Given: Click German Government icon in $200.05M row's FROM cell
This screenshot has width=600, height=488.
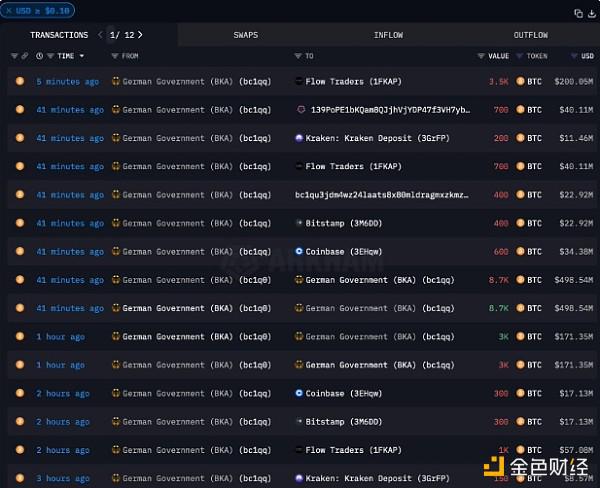Looking at the screenshot, I should pos(116,81).
